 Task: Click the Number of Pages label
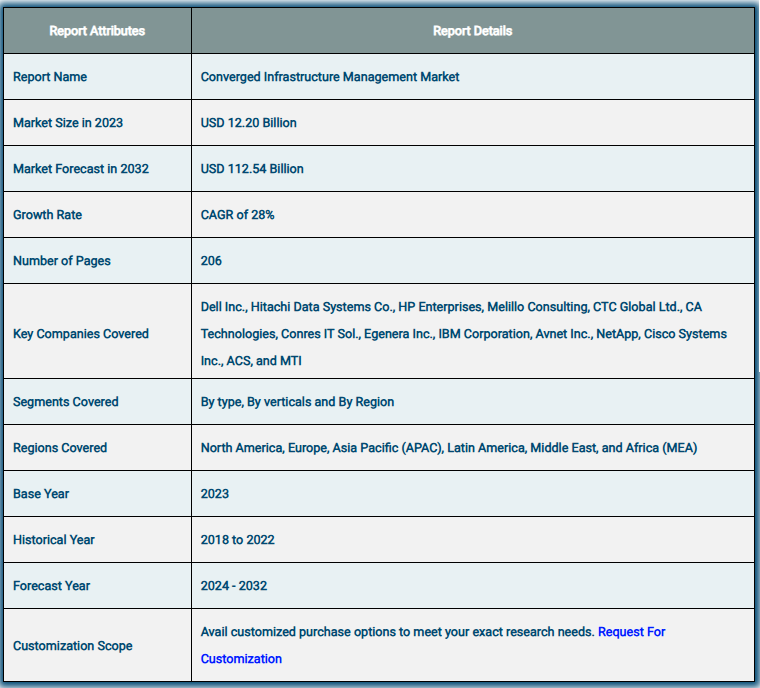pyautogui.click(x=62, y=261)
